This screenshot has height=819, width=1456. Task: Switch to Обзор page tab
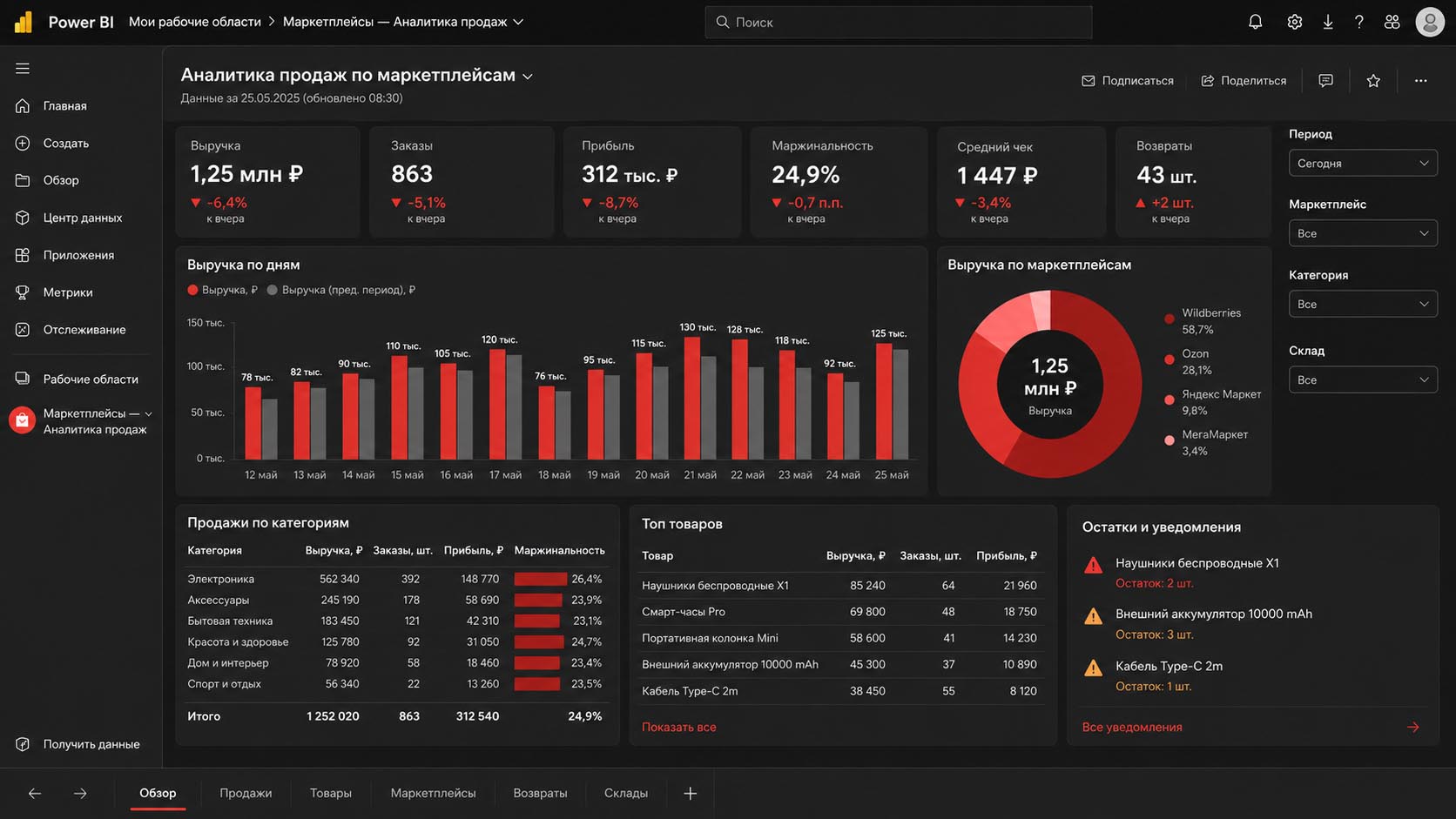coord(158,793)
